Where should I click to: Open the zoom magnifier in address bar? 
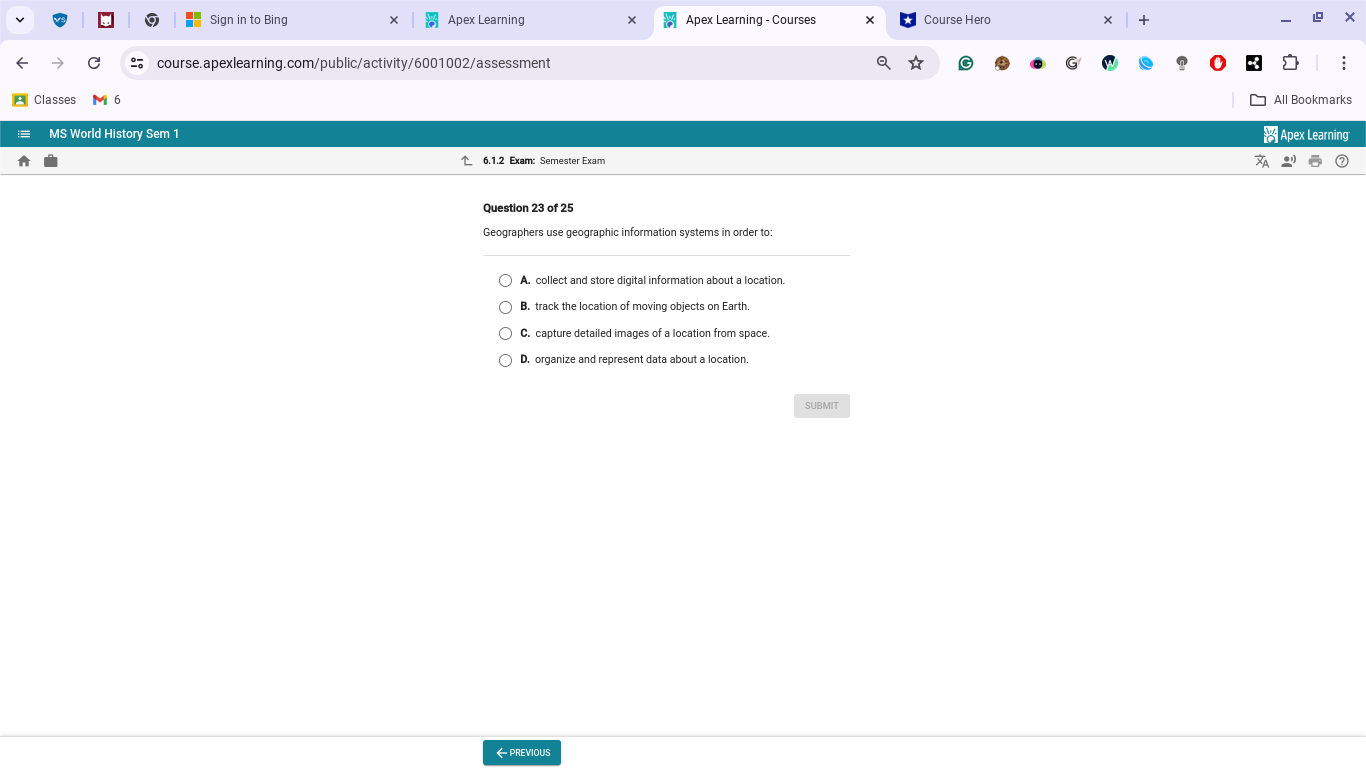pyautogui.click(x=884, y=63)
